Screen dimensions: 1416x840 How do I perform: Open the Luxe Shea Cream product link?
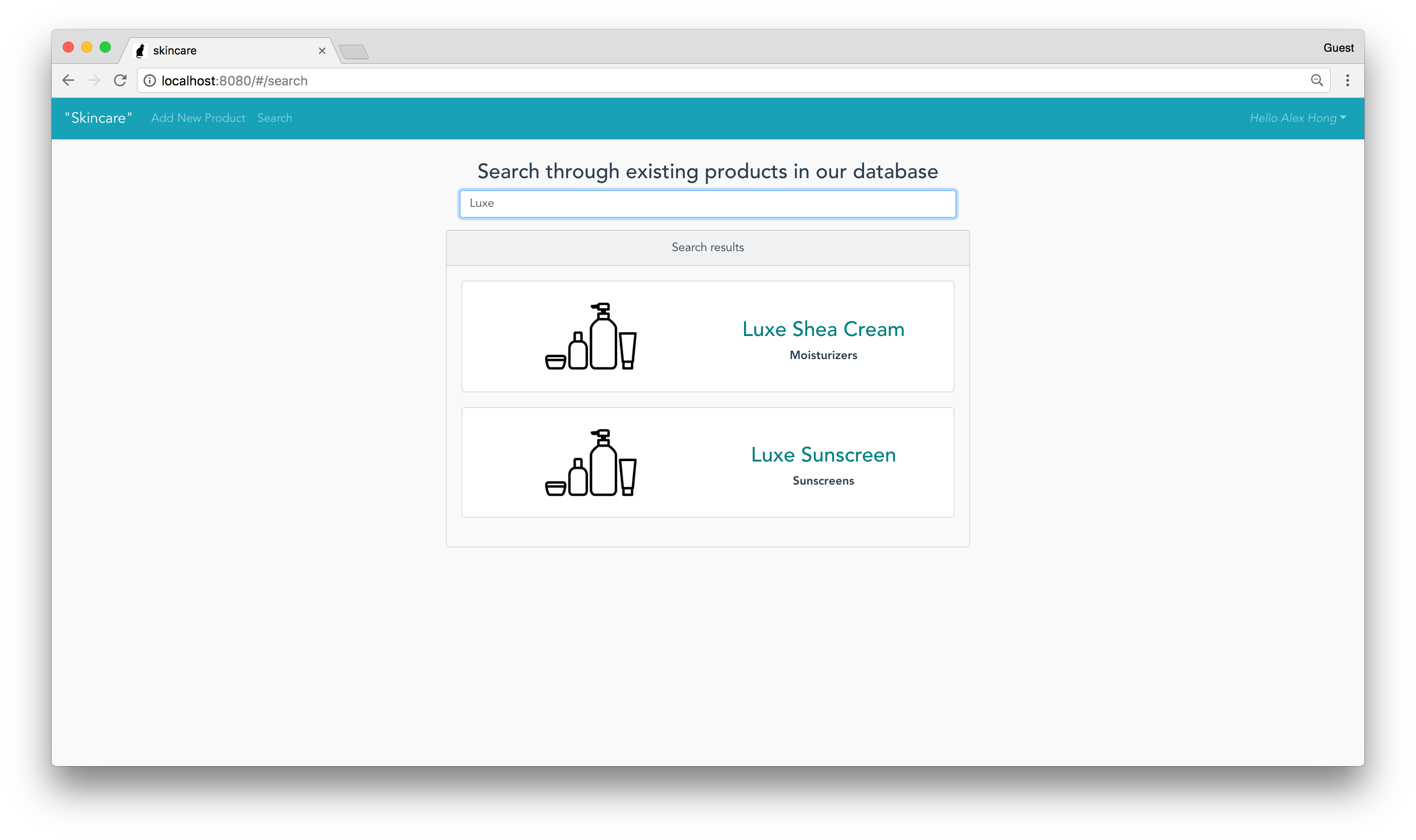coord(822,329)
